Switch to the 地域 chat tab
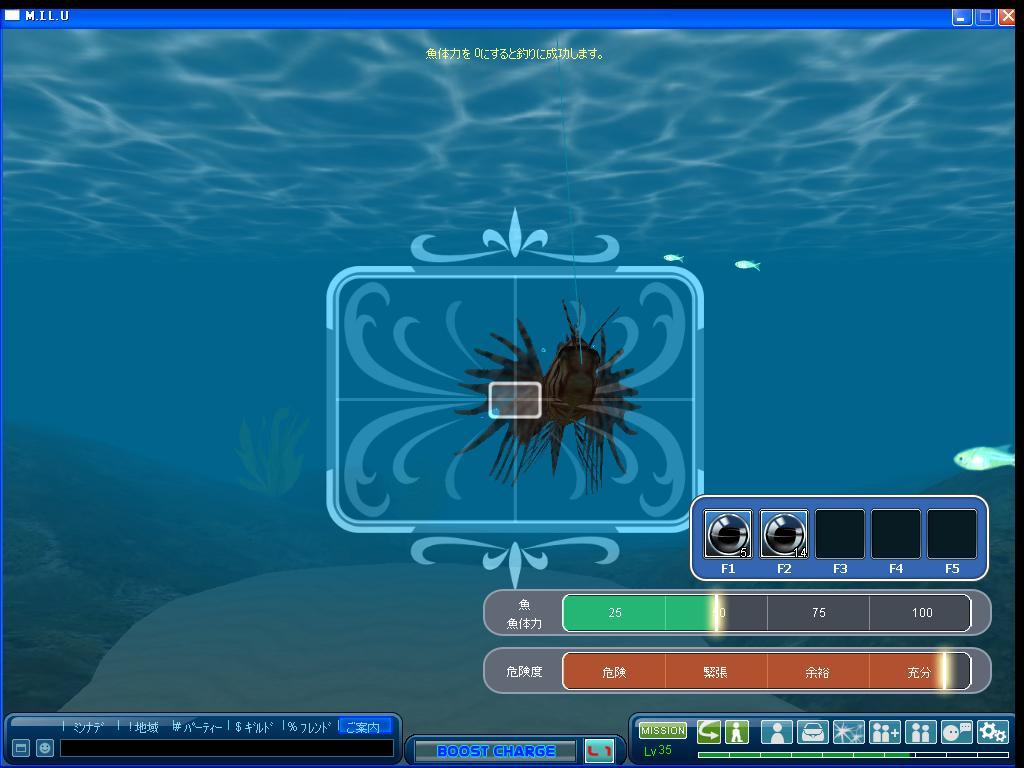 tap(146, 727)
